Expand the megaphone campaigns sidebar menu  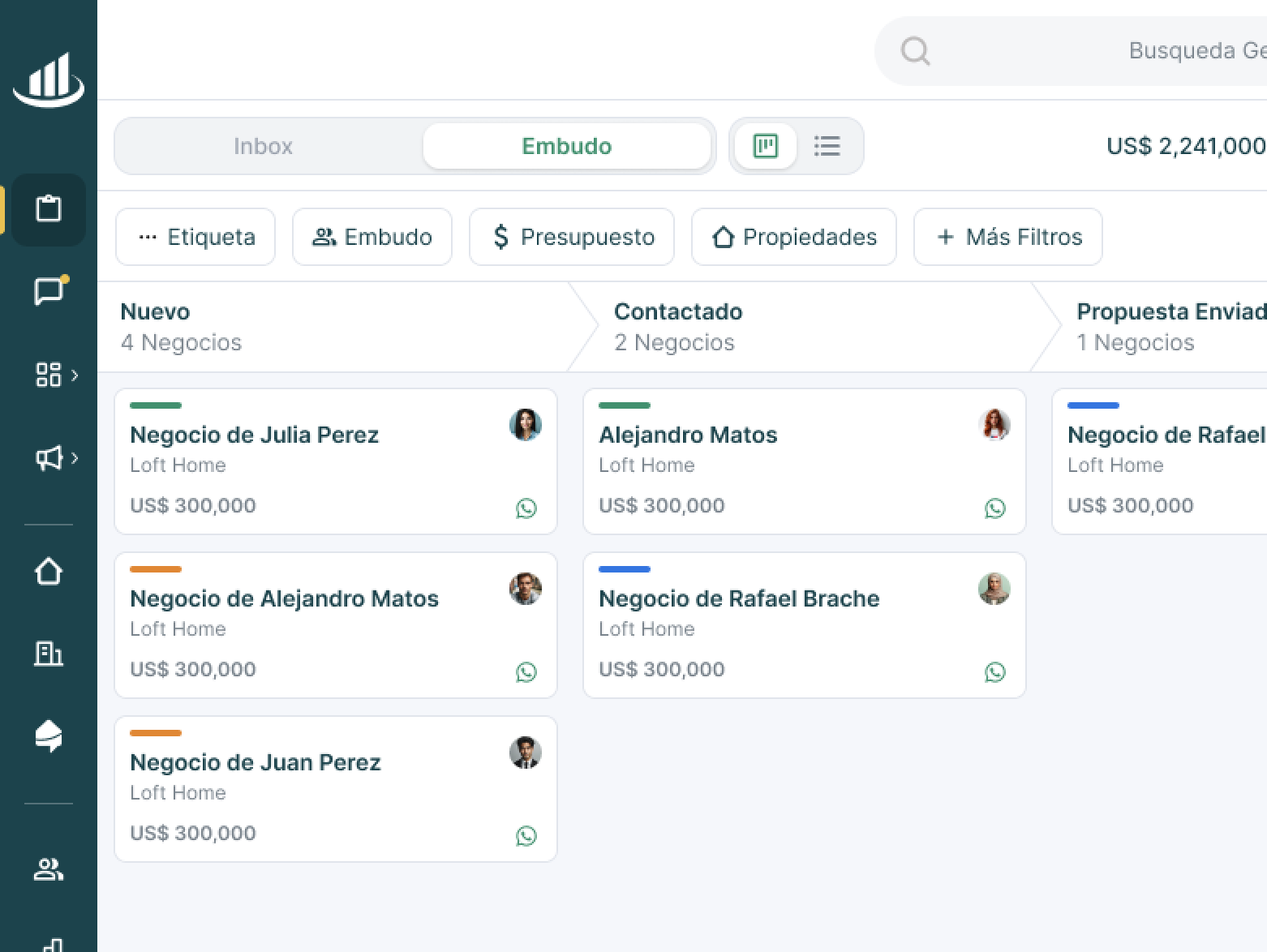[49, 458]
